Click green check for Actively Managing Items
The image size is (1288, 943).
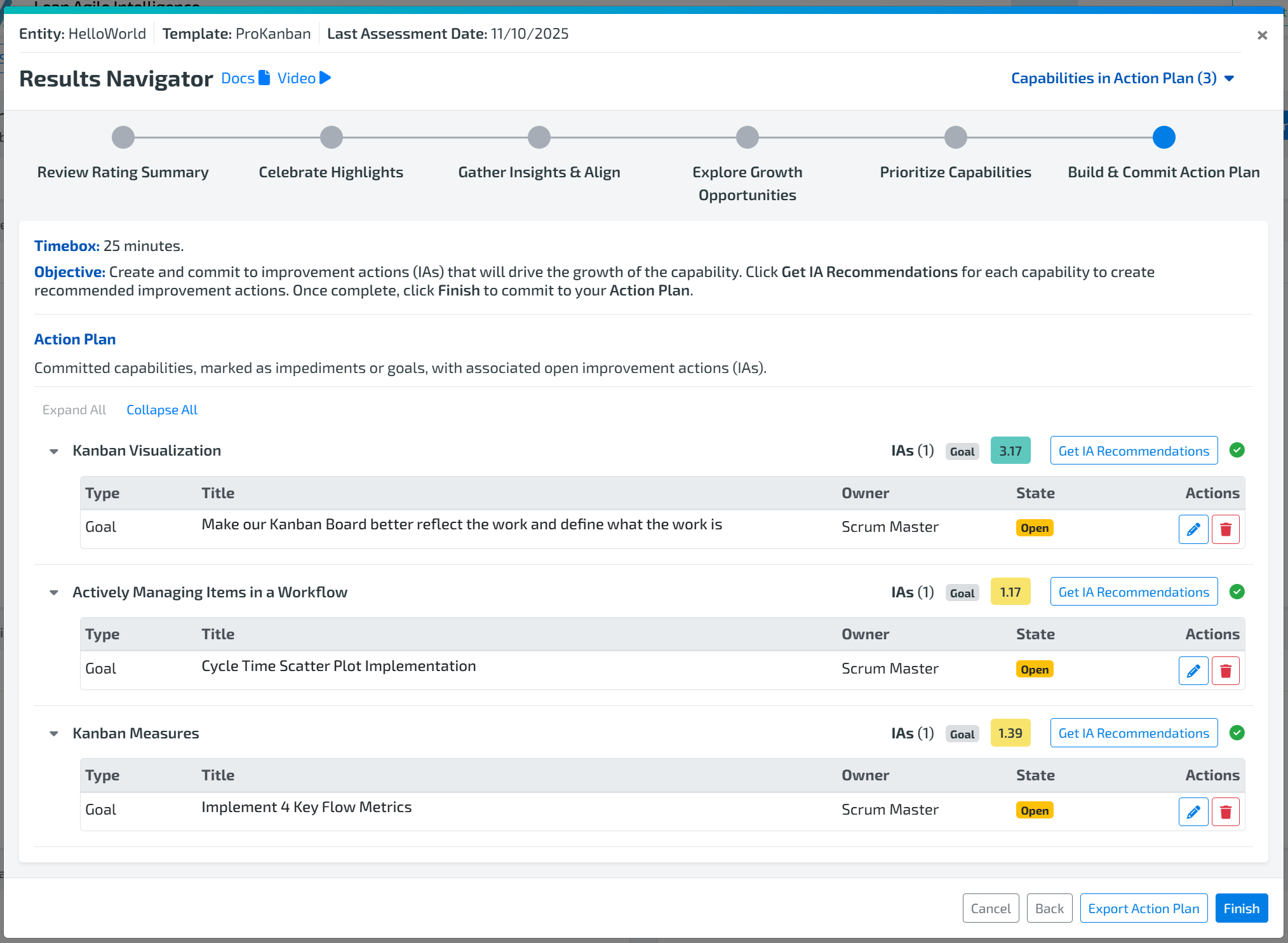pos(1237,592)
